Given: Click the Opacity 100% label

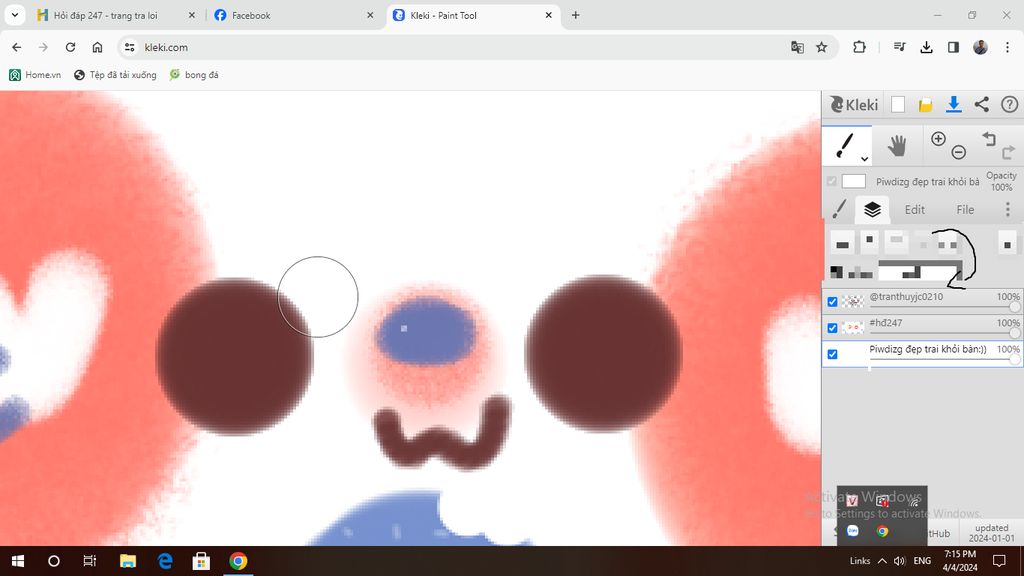Looking at the screenshot, I should pos(1001,182).
